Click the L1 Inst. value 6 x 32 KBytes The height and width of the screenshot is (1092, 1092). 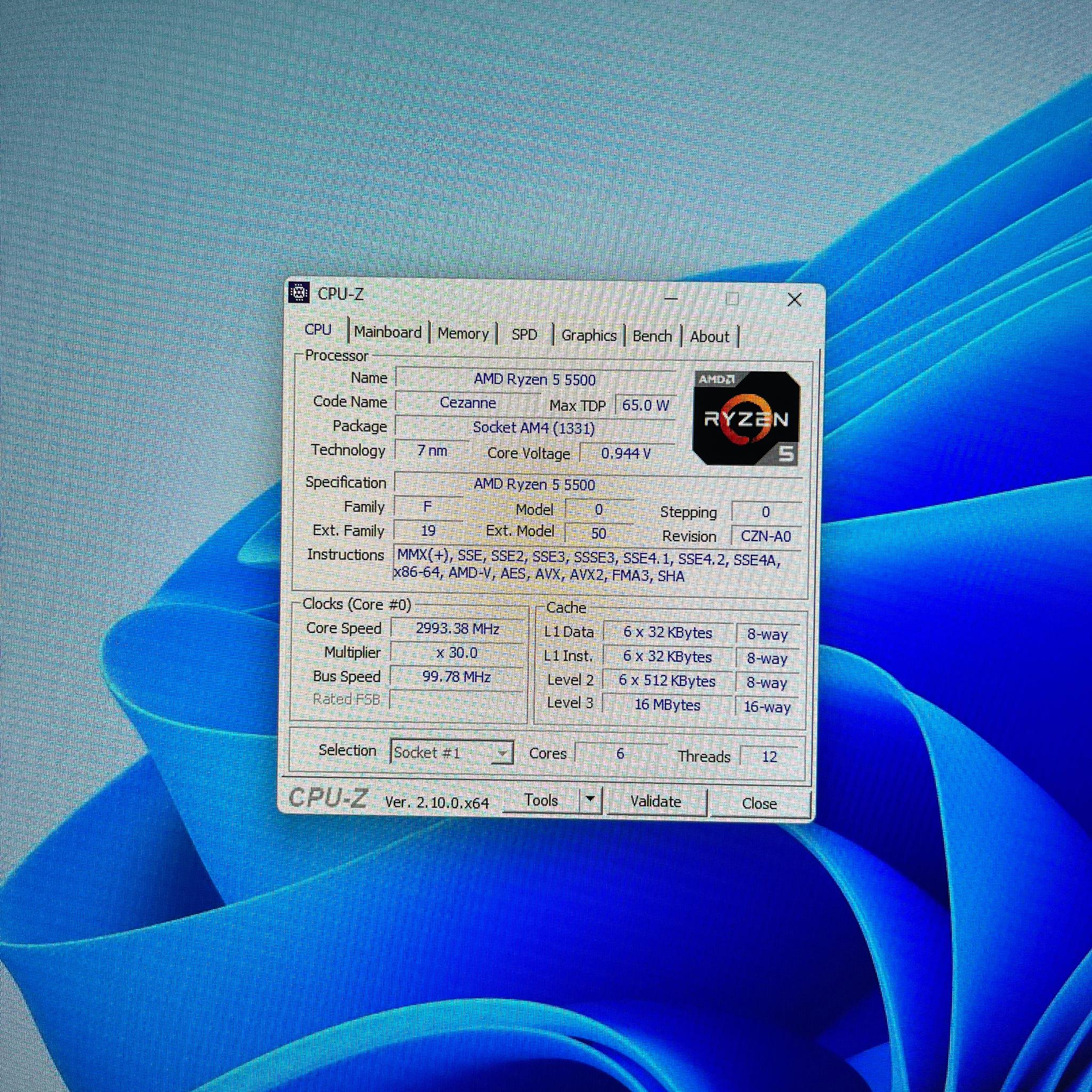coord(667,656)
